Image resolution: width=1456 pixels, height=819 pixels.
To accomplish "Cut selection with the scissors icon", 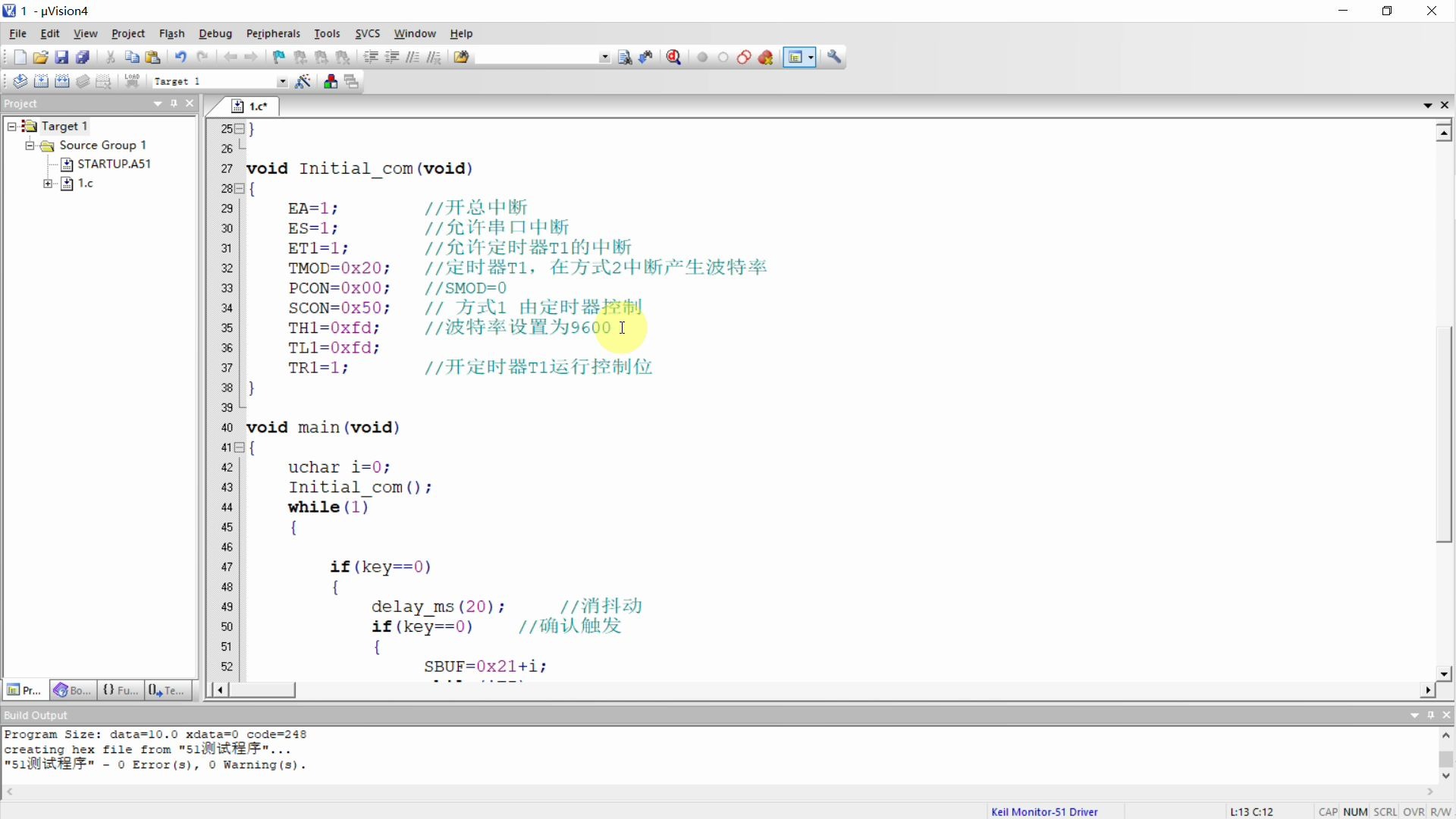I will (111, 57).
